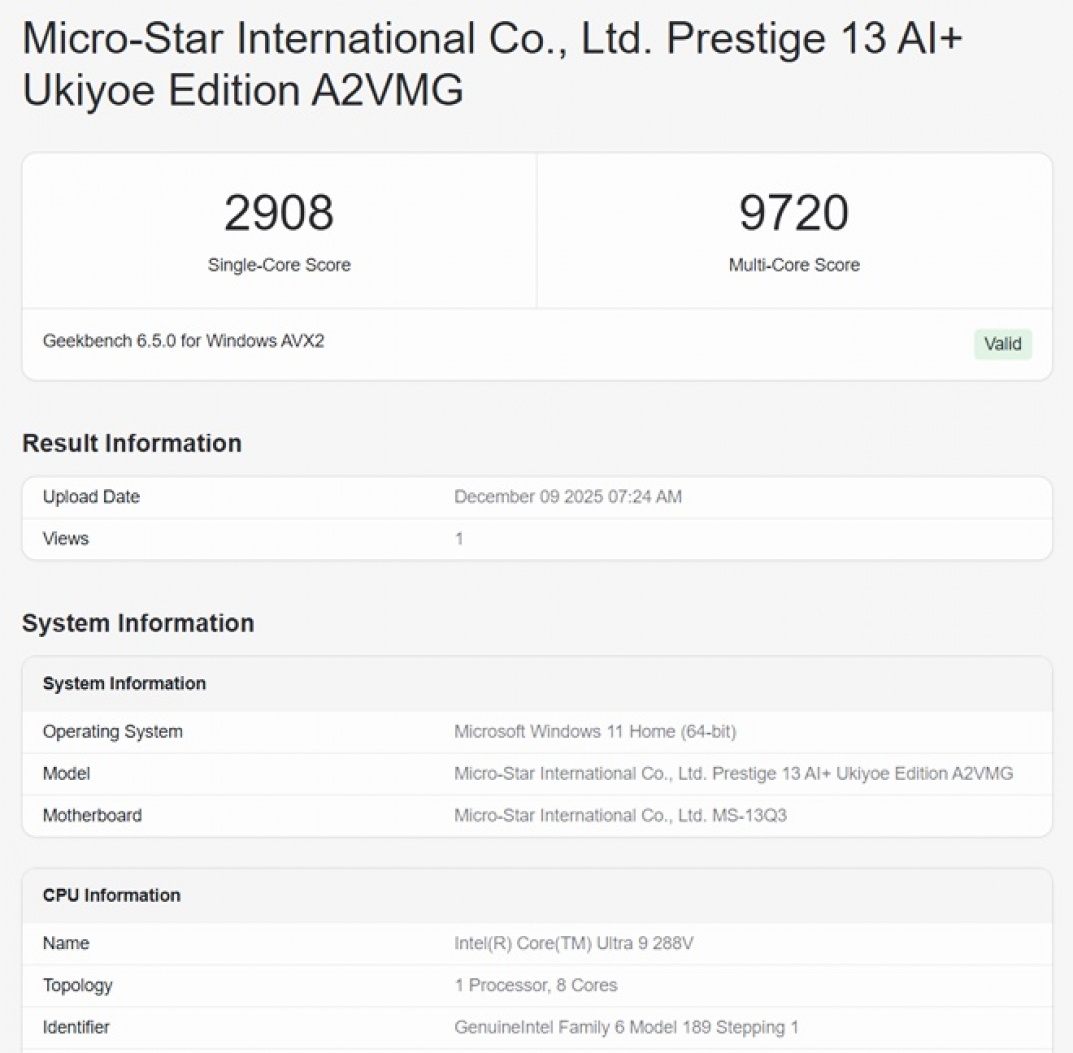Click the Result Information heading
The image size is (1073, 1053).
[x=132, y=443]
